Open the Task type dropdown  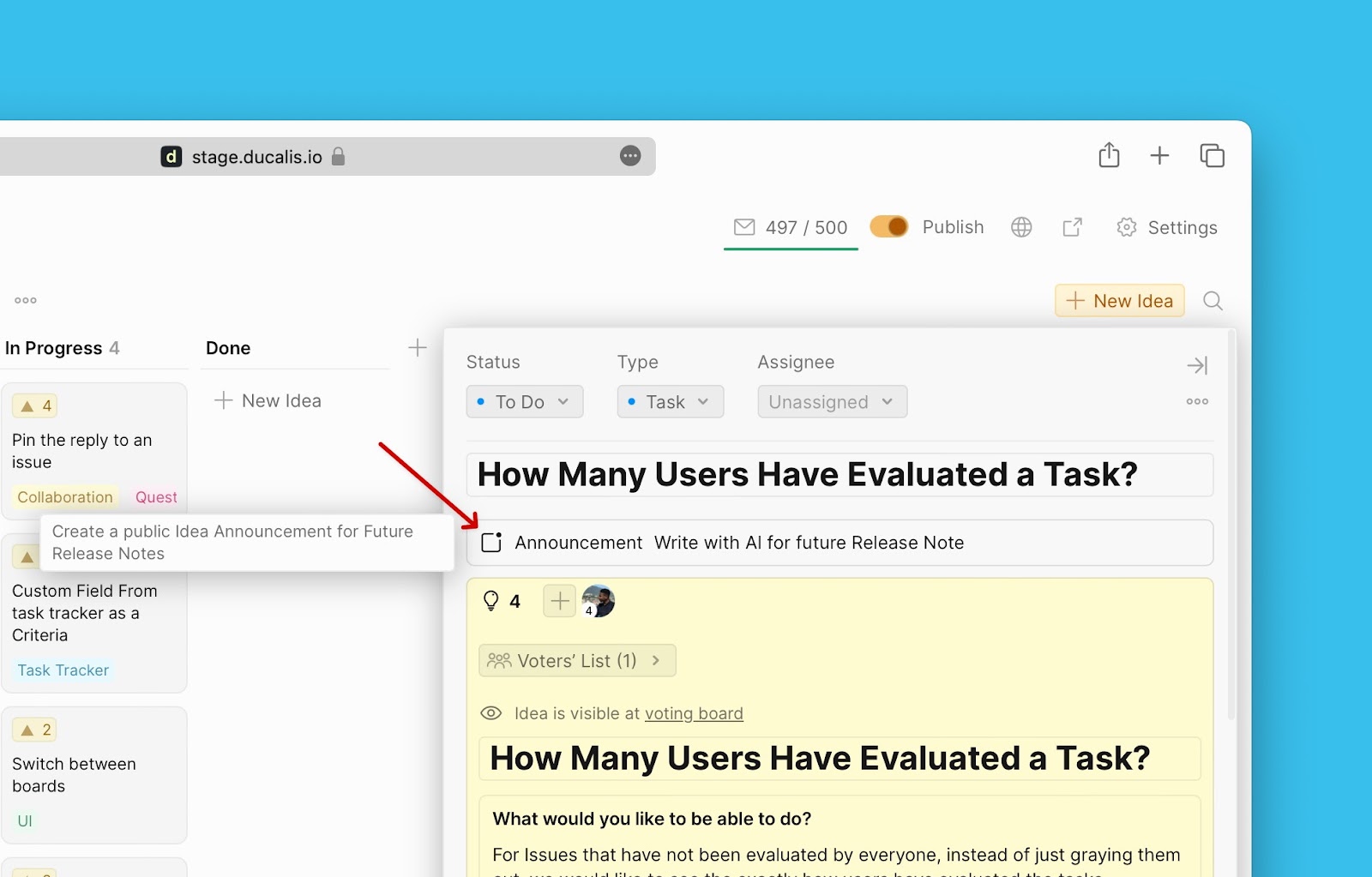click(x=670, y=402)
